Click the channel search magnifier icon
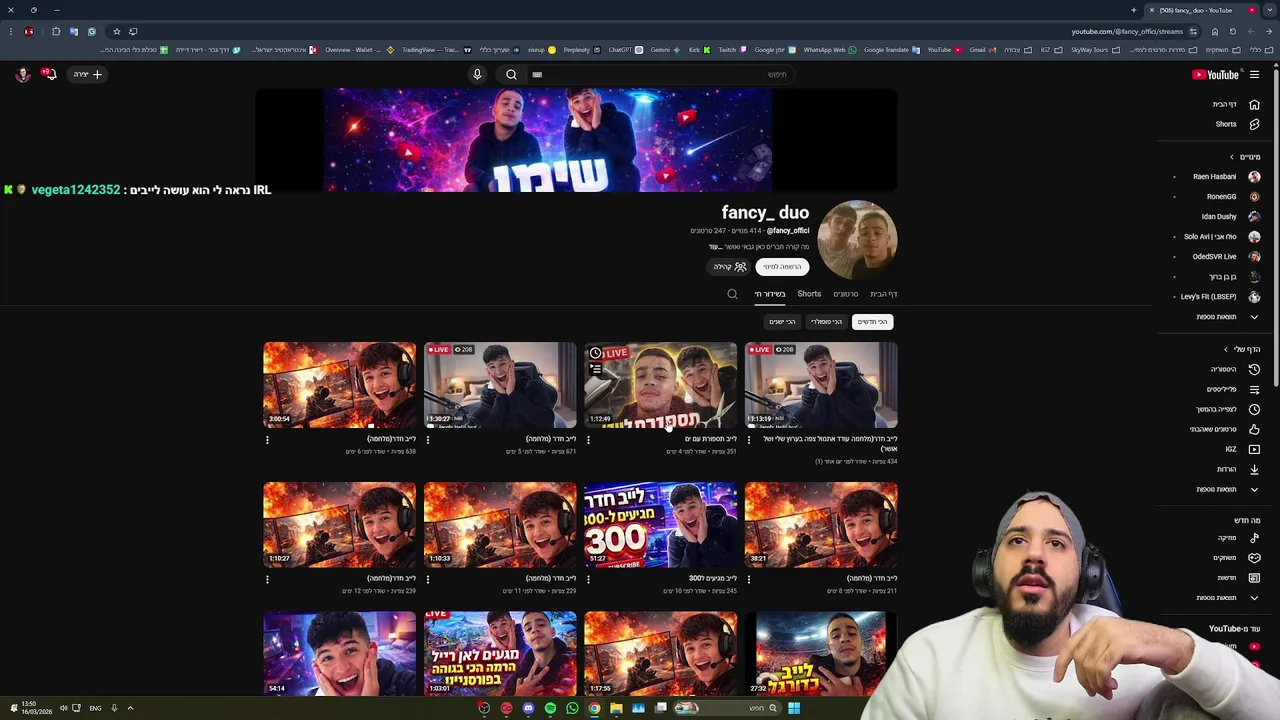 (732, 294)
